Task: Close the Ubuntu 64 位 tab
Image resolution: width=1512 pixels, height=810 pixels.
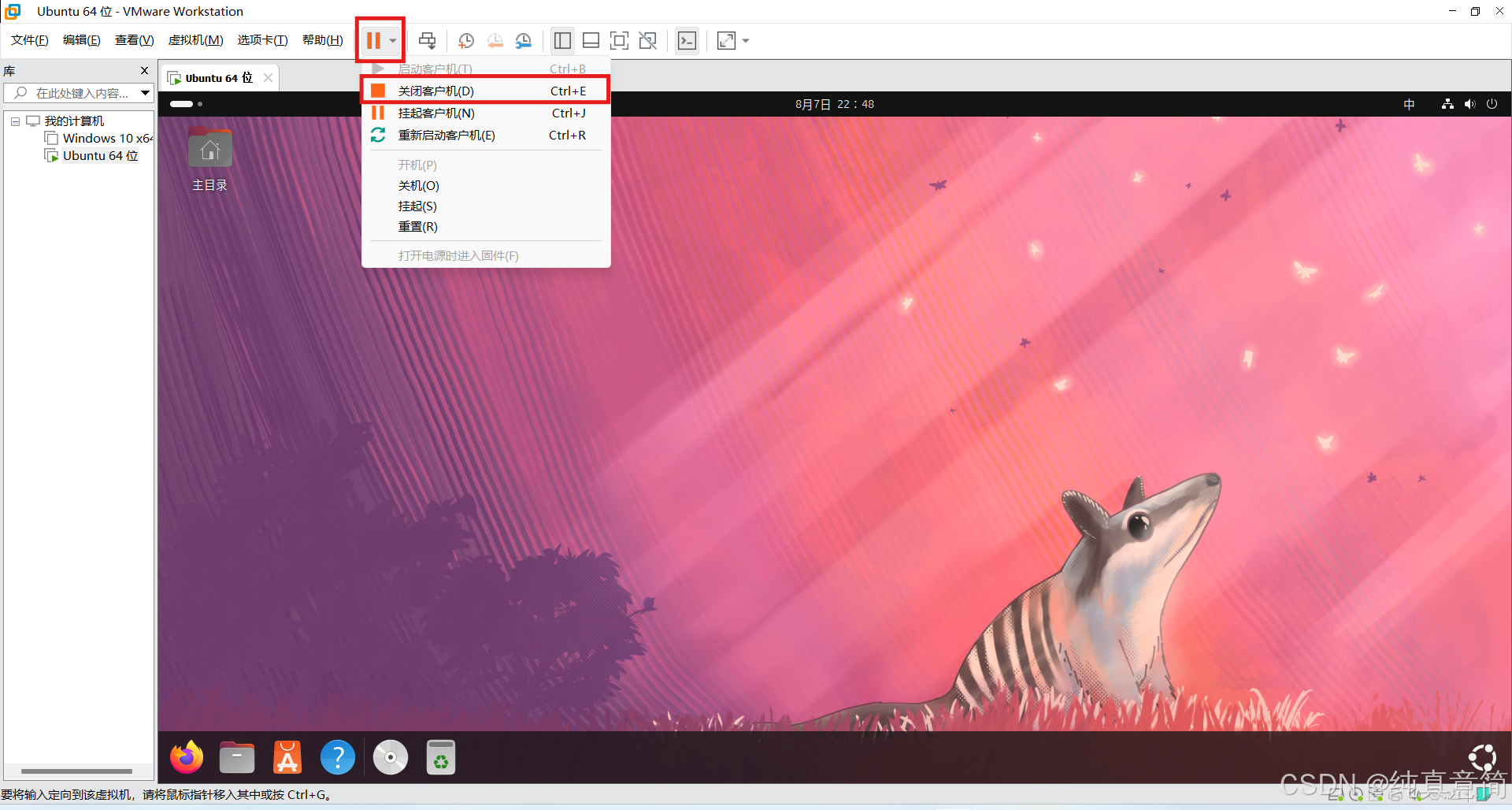Action: point(269,77)
